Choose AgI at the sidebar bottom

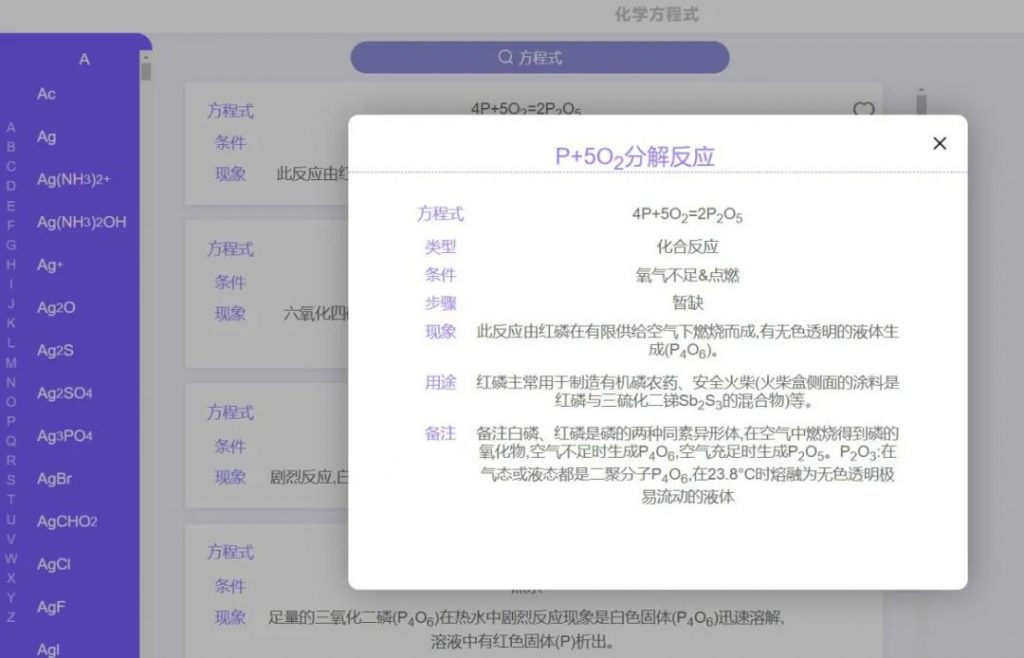[x=48, y=650]
